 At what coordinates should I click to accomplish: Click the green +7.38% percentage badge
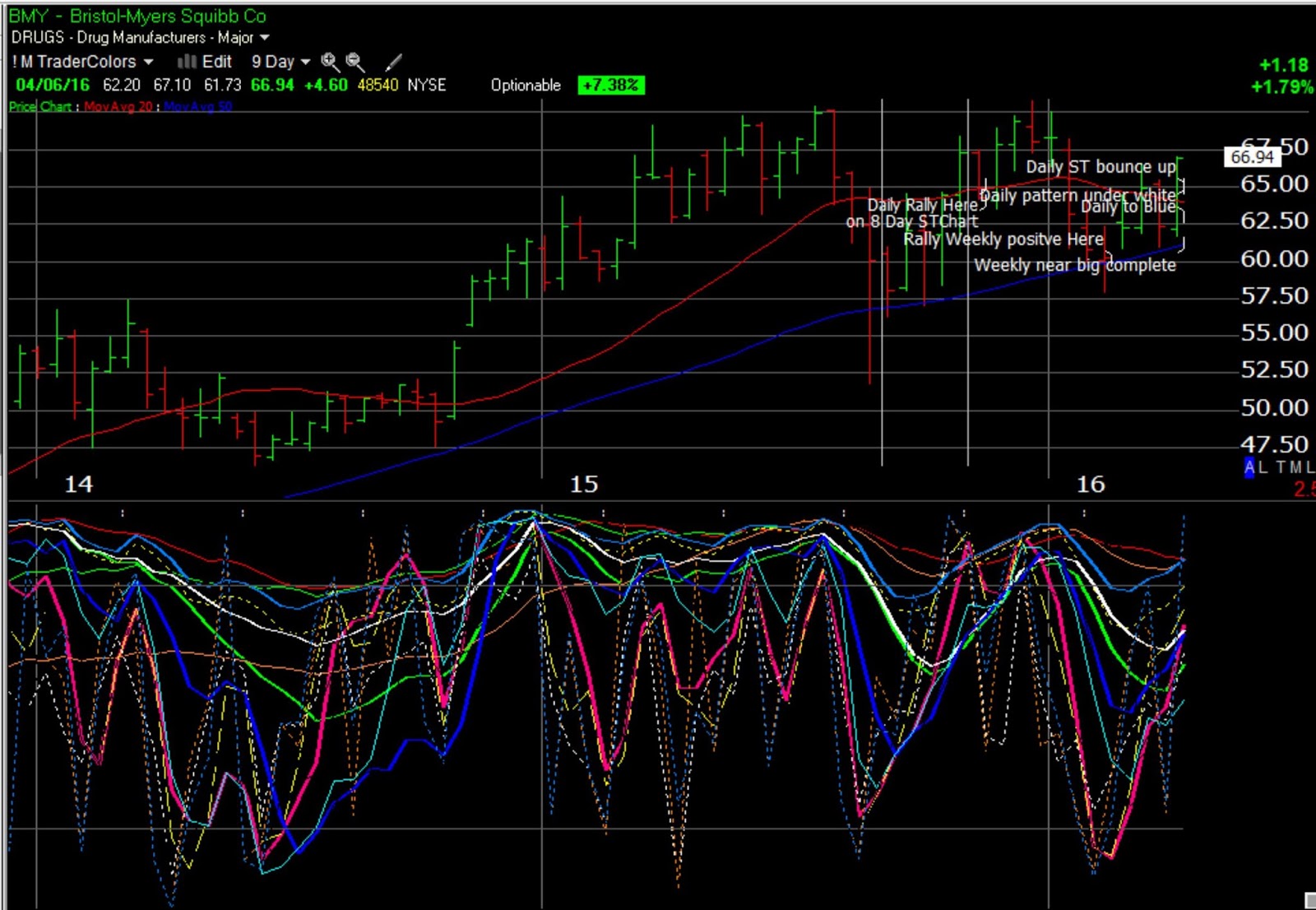pyautogui.click(x=612, y=84)
